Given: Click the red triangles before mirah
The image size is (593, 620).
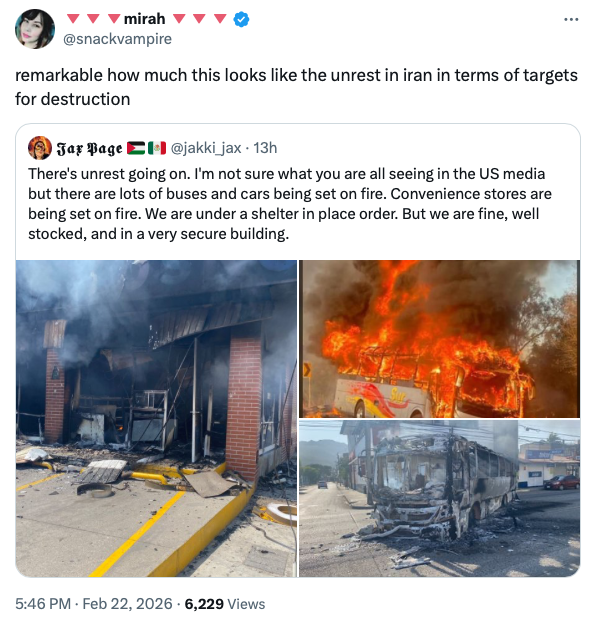Looking at the screenshot, I should 93,19.
